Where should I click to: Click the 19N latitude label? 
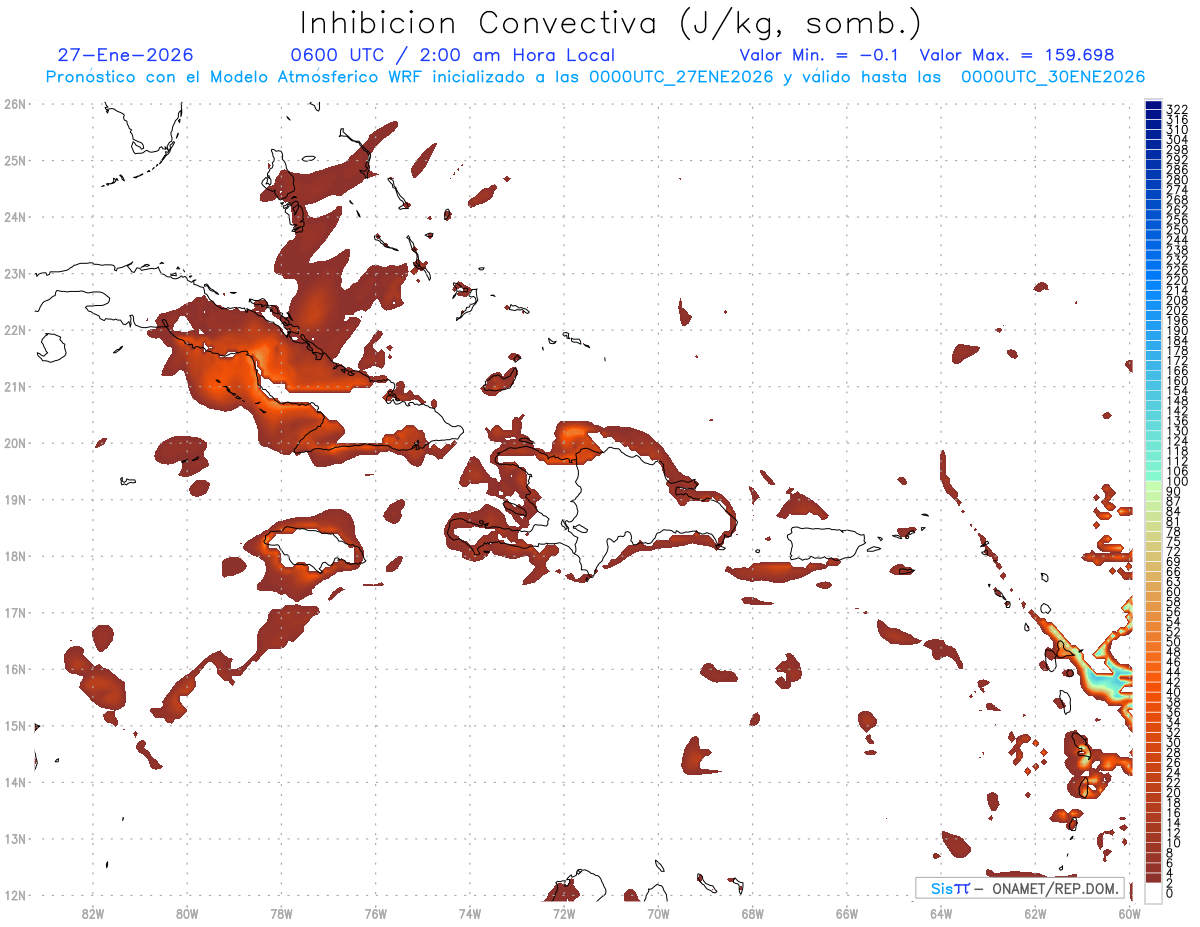(x=14, y=499)
